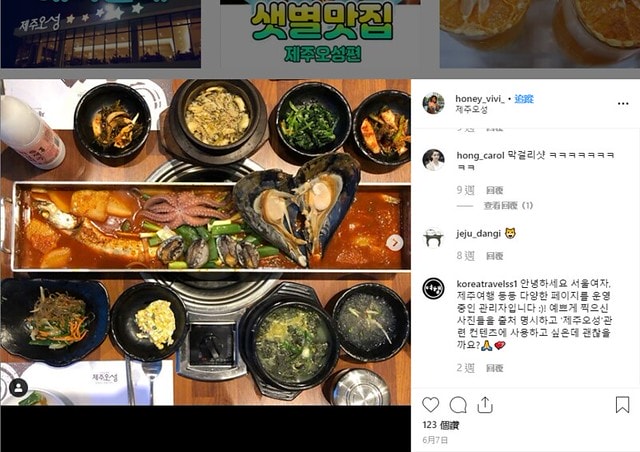The height and width of the screenshot is (452, 640).
Task: Reply to jeju_dangi's comment
Action: (495, 256)
